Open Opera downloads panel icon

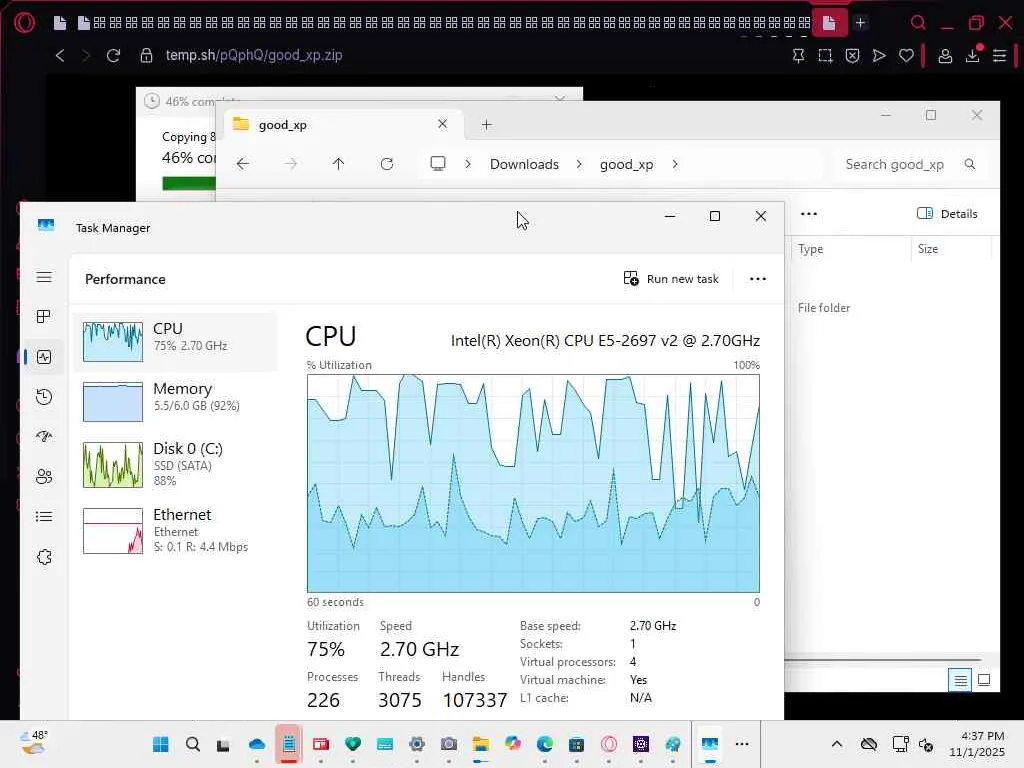(x=972, y=56)
